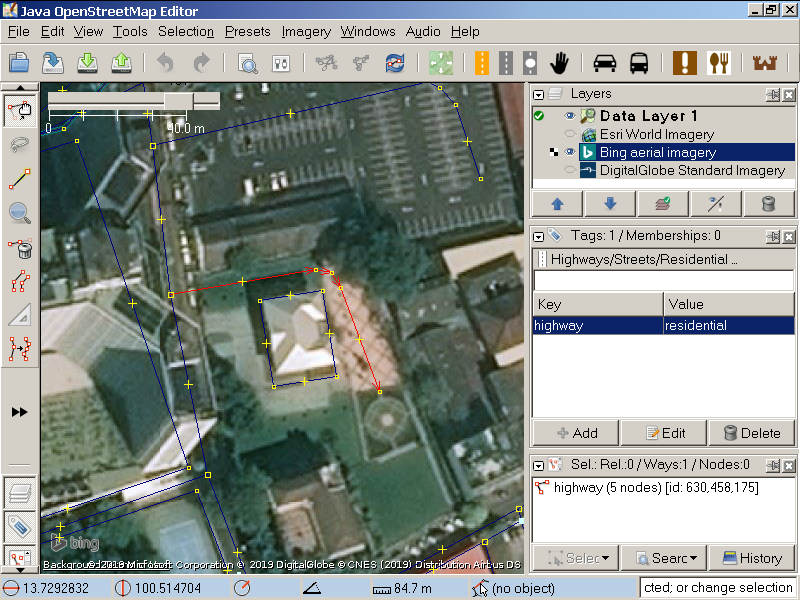Collapse the Layers panel
The height and width of the screenshot is (600, 800).
pyautogui.click(x=539, y=94)
